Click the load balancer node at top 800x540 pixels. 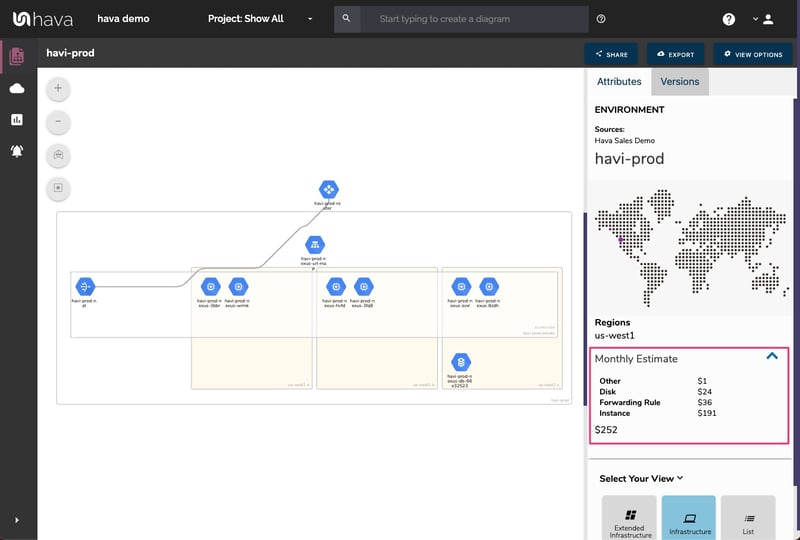328,189
